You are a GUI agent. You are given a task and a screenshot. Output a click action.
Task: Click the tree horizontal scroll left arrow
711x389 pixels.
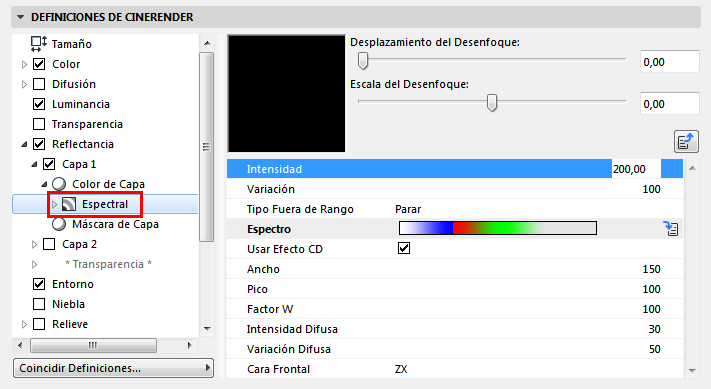20,345
